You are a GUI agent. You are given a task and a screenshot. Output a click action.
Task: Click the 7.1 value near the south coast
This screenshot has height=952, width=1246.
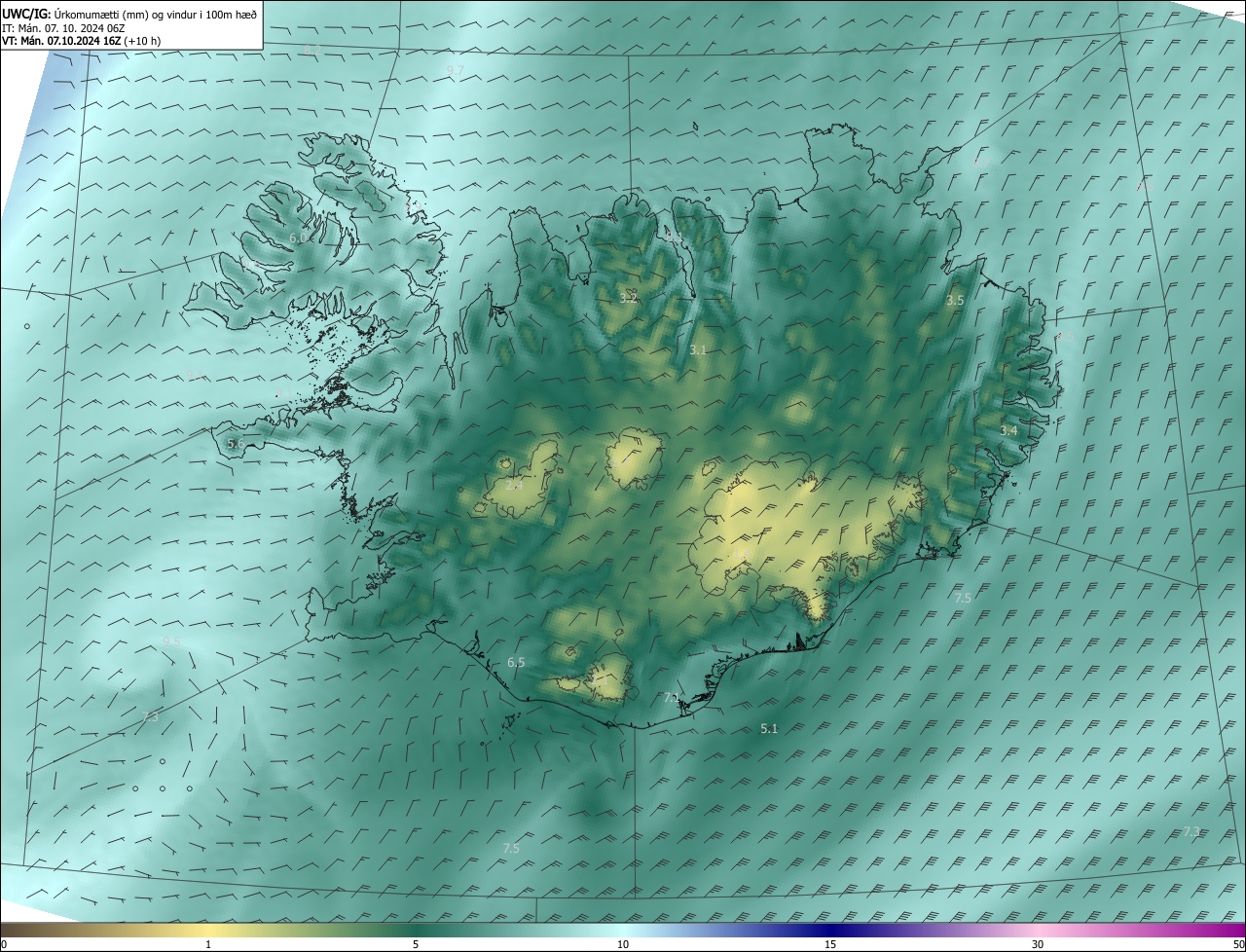(x=672, y=698)
